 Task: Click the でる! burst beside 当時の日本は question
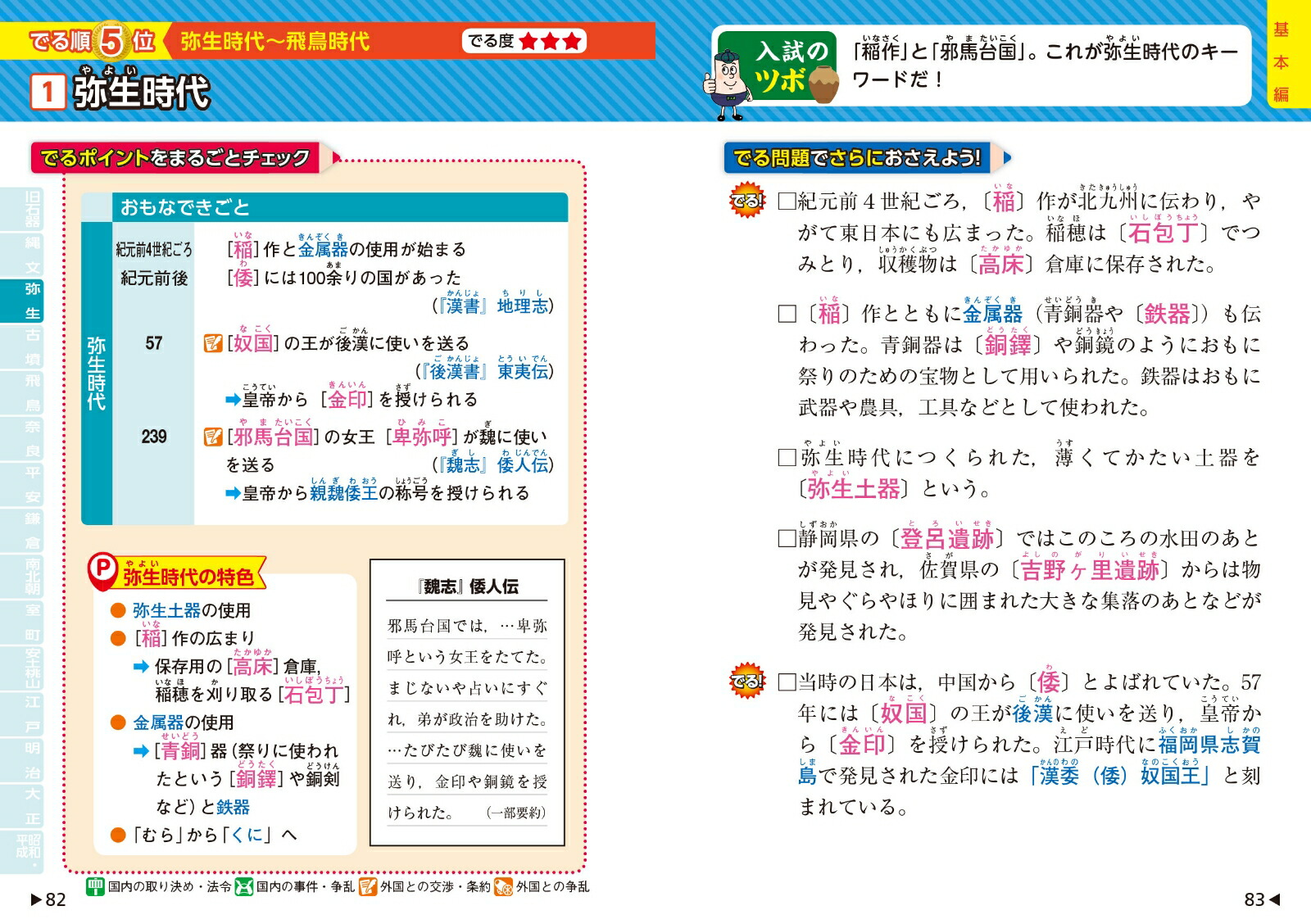[746, 682]
